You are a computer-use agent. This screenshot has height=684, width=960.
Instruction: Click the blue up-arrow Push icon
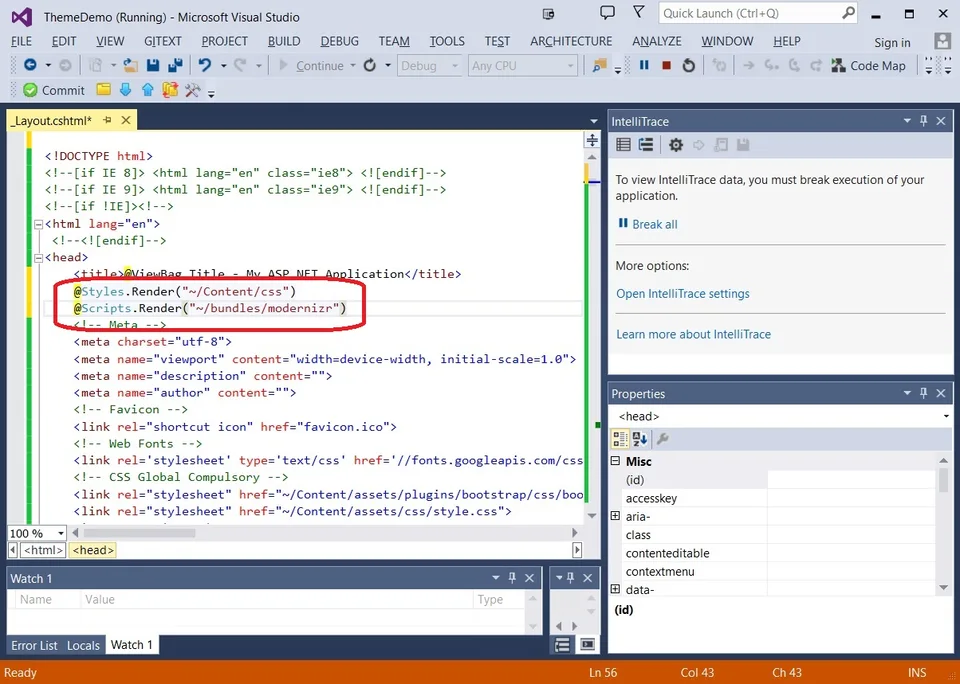pos(148,90)
